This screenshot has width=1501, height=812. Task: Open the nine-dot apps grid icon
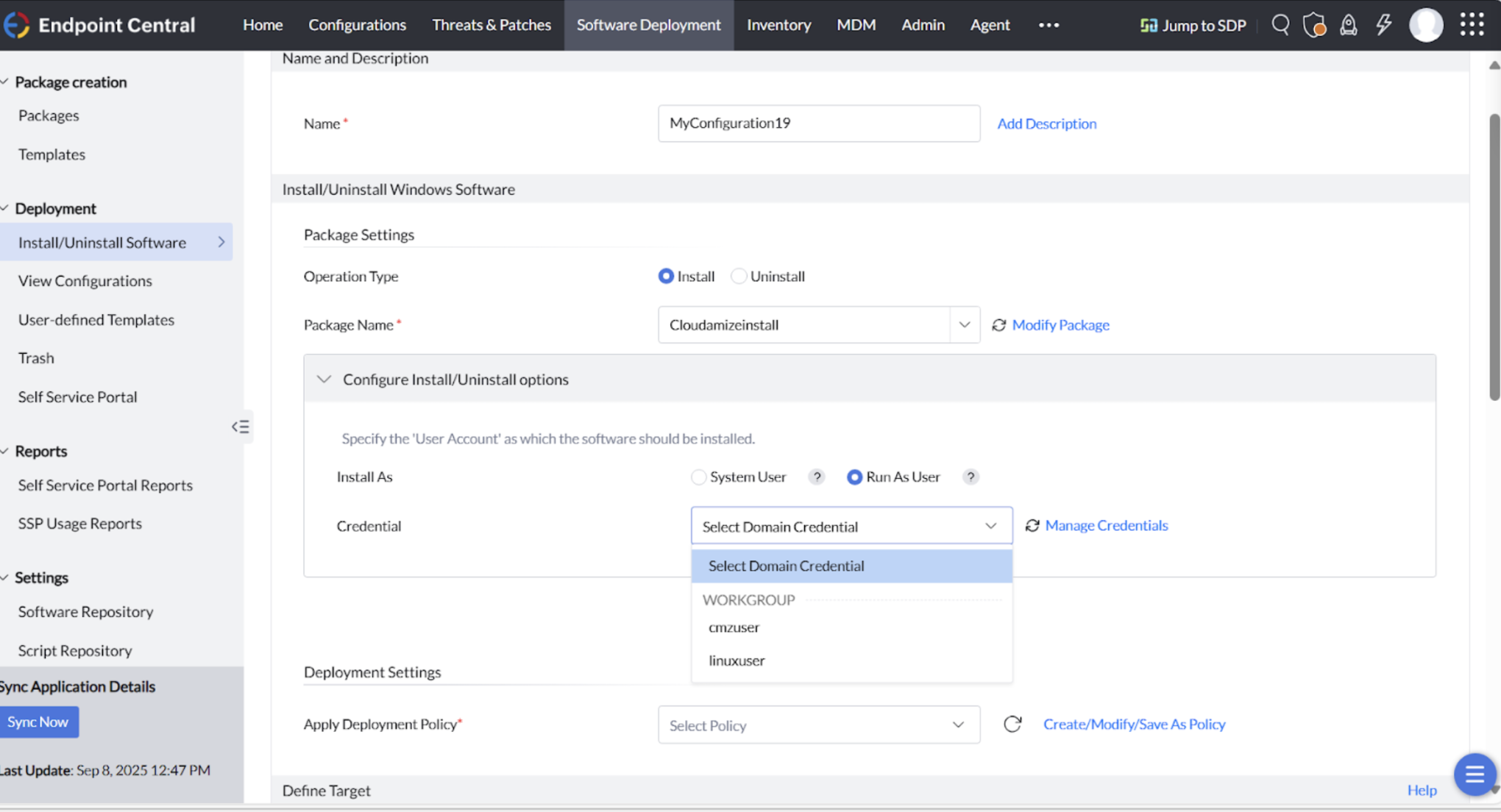(1472, 25)
